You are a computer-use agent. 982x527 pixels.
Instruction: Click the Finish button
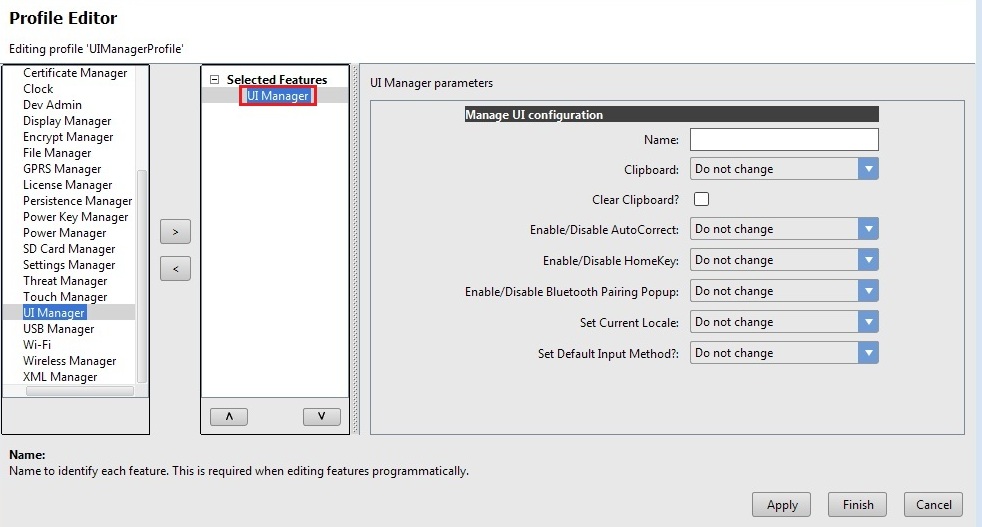pos(857,505)
